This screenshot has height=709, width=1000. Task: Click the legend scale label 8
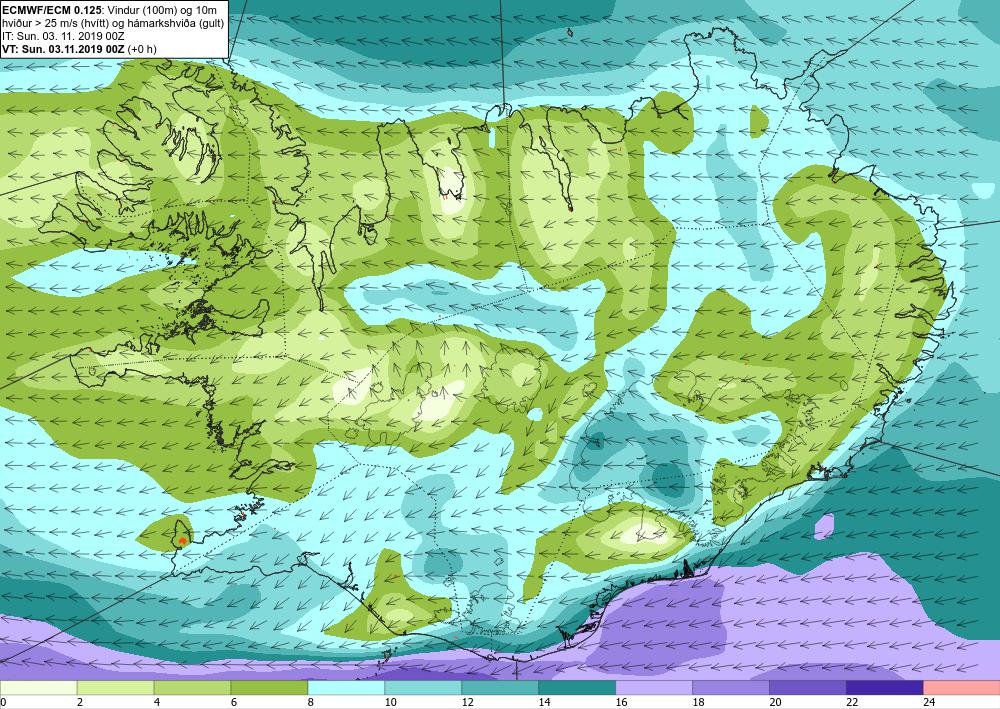312,702
